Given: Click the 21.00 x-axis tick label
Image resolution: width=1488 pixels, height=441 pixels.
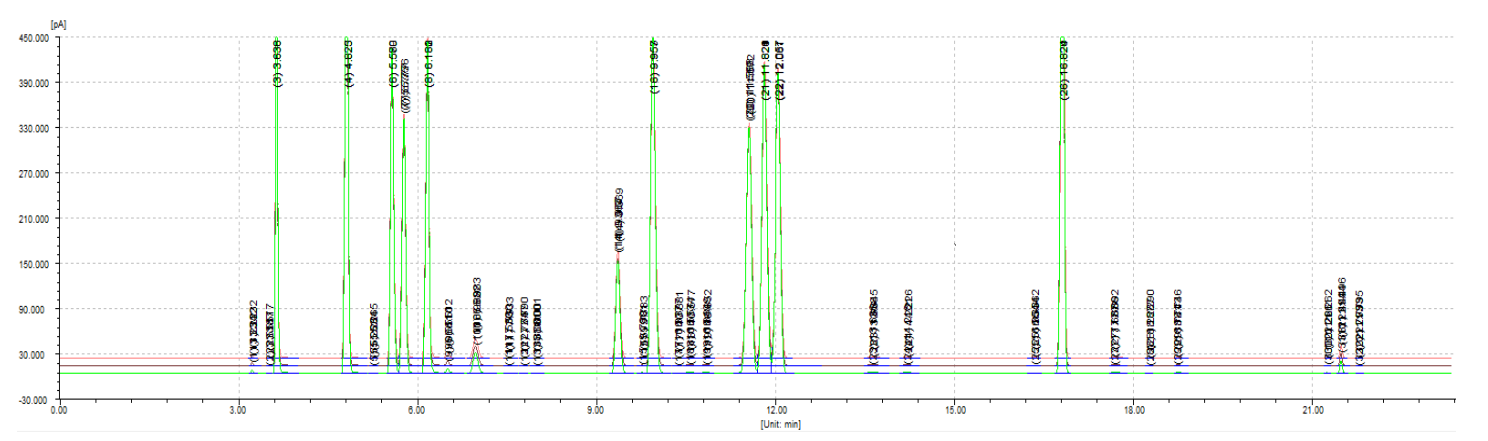Looking at the screenshot, I should tap(1312, 411).
